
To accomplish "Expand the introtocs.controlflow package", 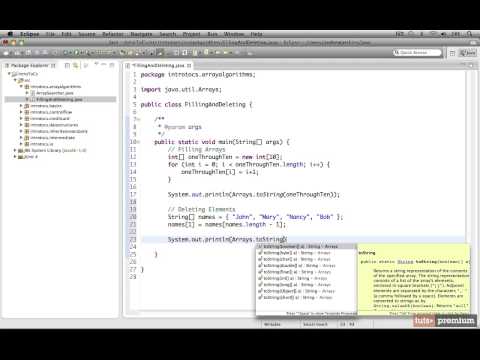I will [21, 112].
